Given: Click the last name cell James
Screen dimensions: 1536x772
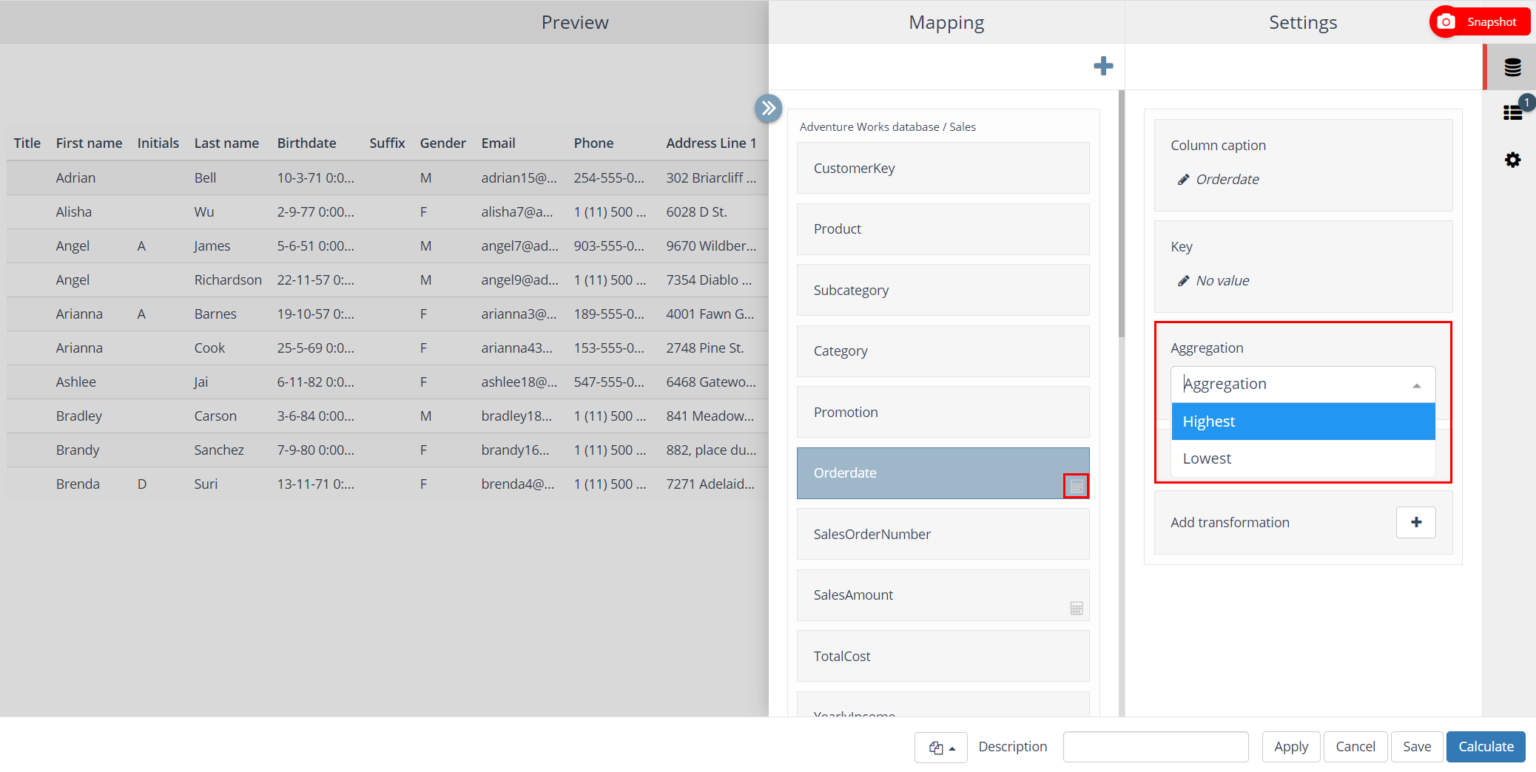Looking at the screenshot, I should tap(212, 246).
